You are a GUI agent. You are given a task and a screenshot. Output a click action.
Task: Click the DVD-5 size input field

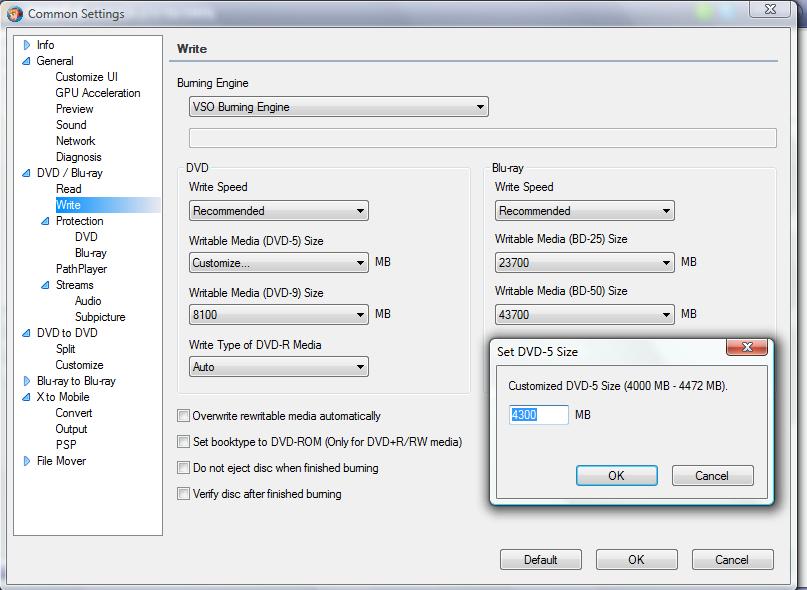538,414
